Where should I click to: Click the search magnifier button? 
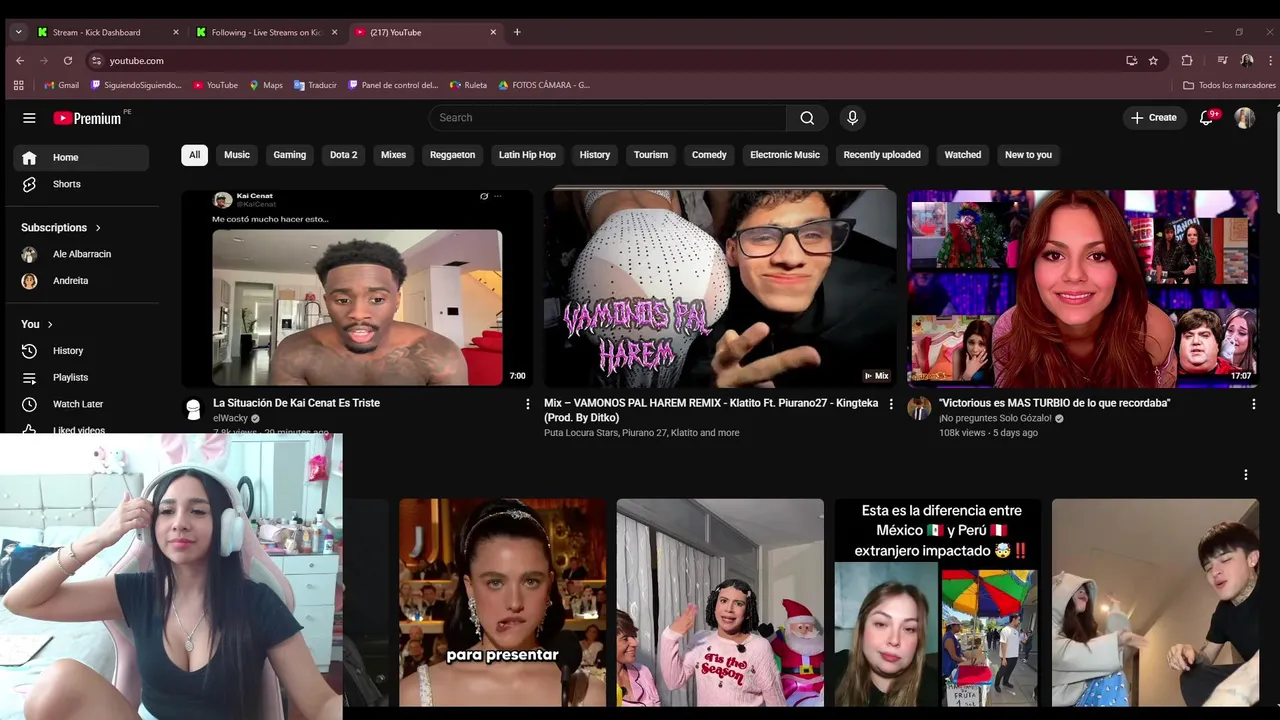(807, 118)
